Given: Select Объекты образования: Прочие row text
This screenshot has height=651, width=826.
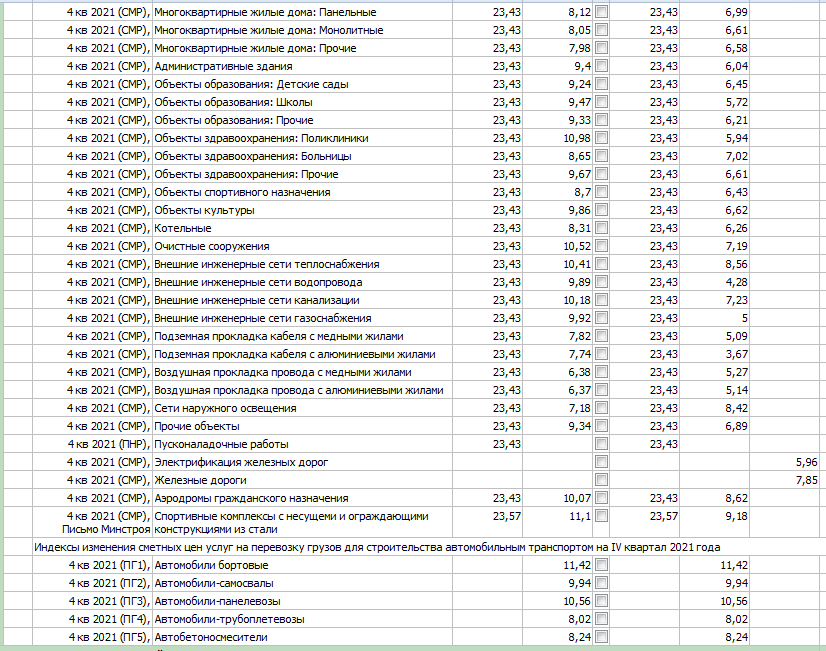Looking at the screenshot, I should pyautogui.click(x=234, y=120).
